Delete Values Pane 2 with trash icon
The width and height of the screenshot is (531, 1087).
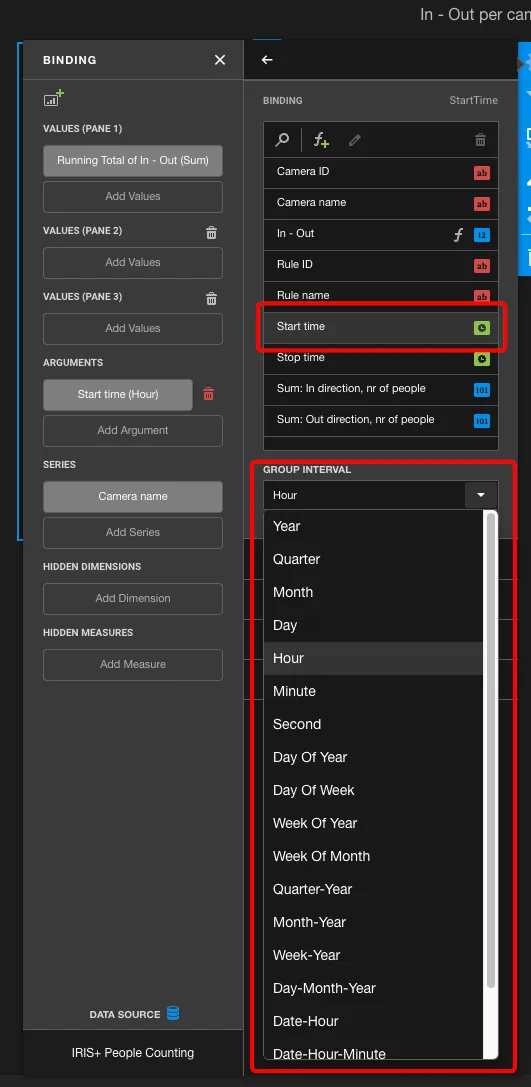[x=211, y=233]
